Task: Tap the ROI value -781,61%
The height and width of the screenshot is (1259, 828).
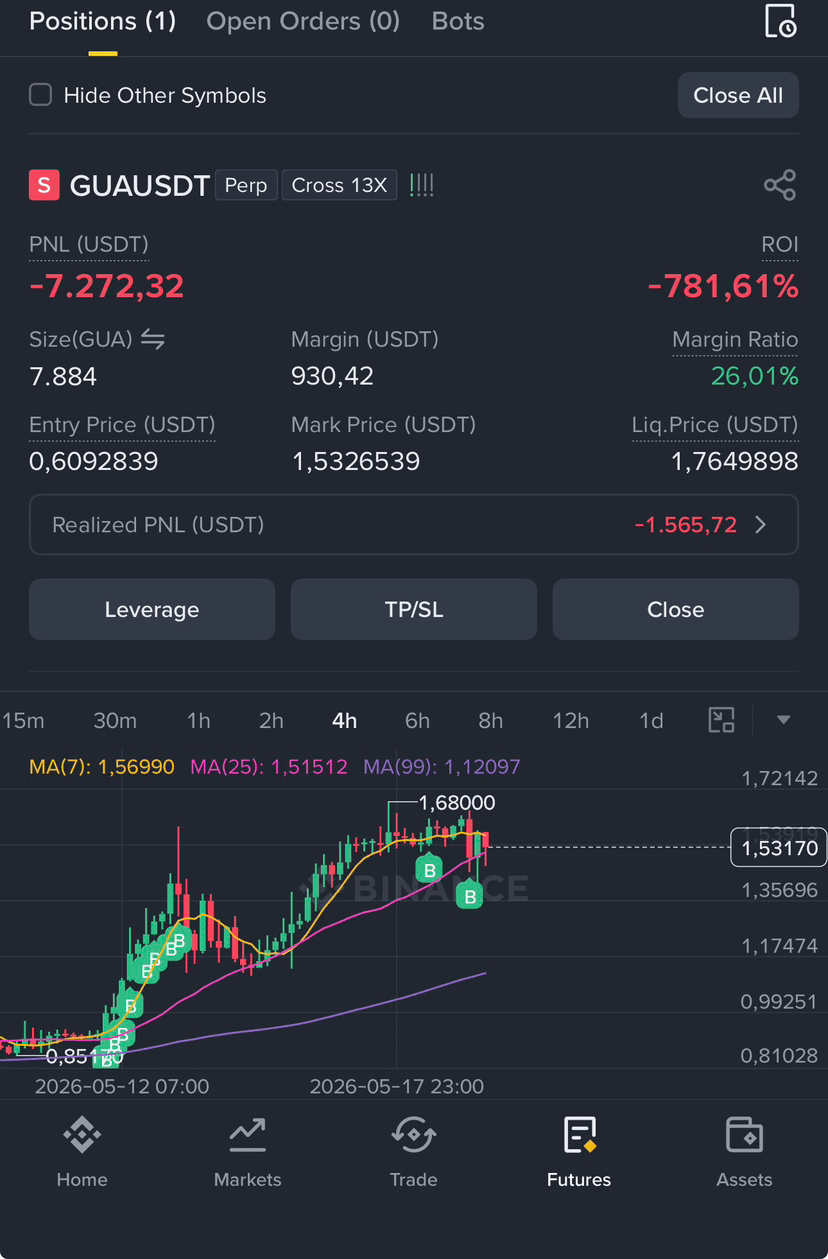Action: [x=723, y=287]
